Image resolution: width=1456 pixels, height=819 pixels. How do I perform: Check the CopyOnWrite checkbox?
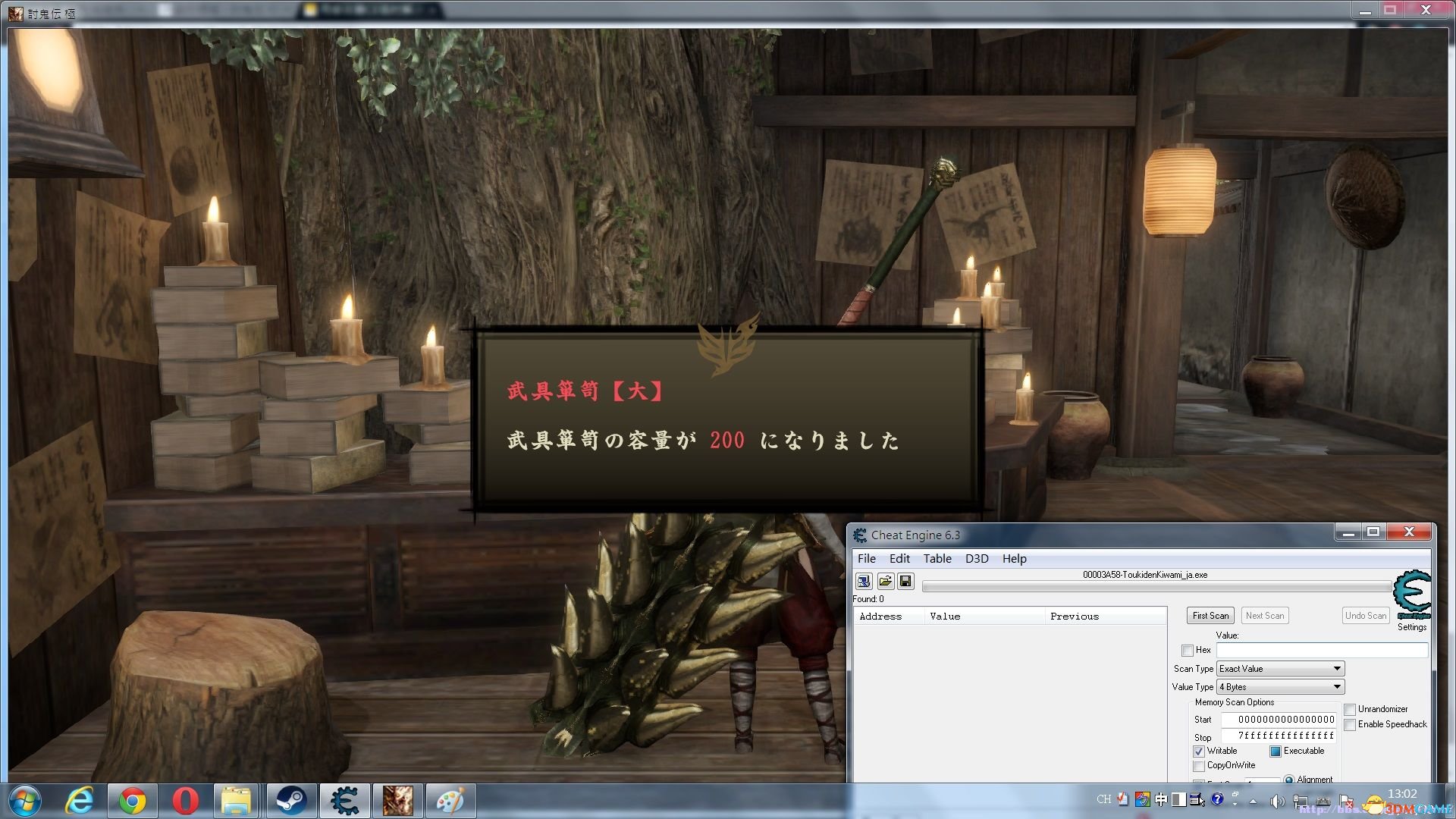click(1199, 766)
